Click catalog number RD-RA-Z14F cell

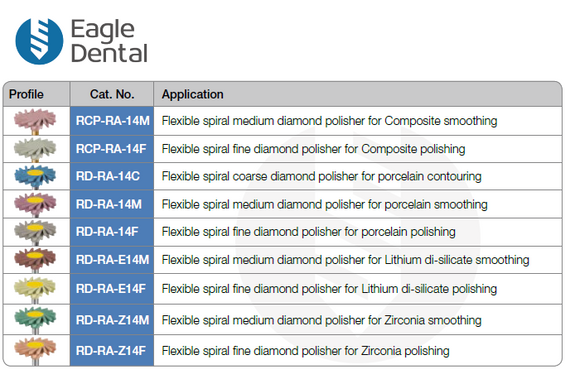pos(112,351)
